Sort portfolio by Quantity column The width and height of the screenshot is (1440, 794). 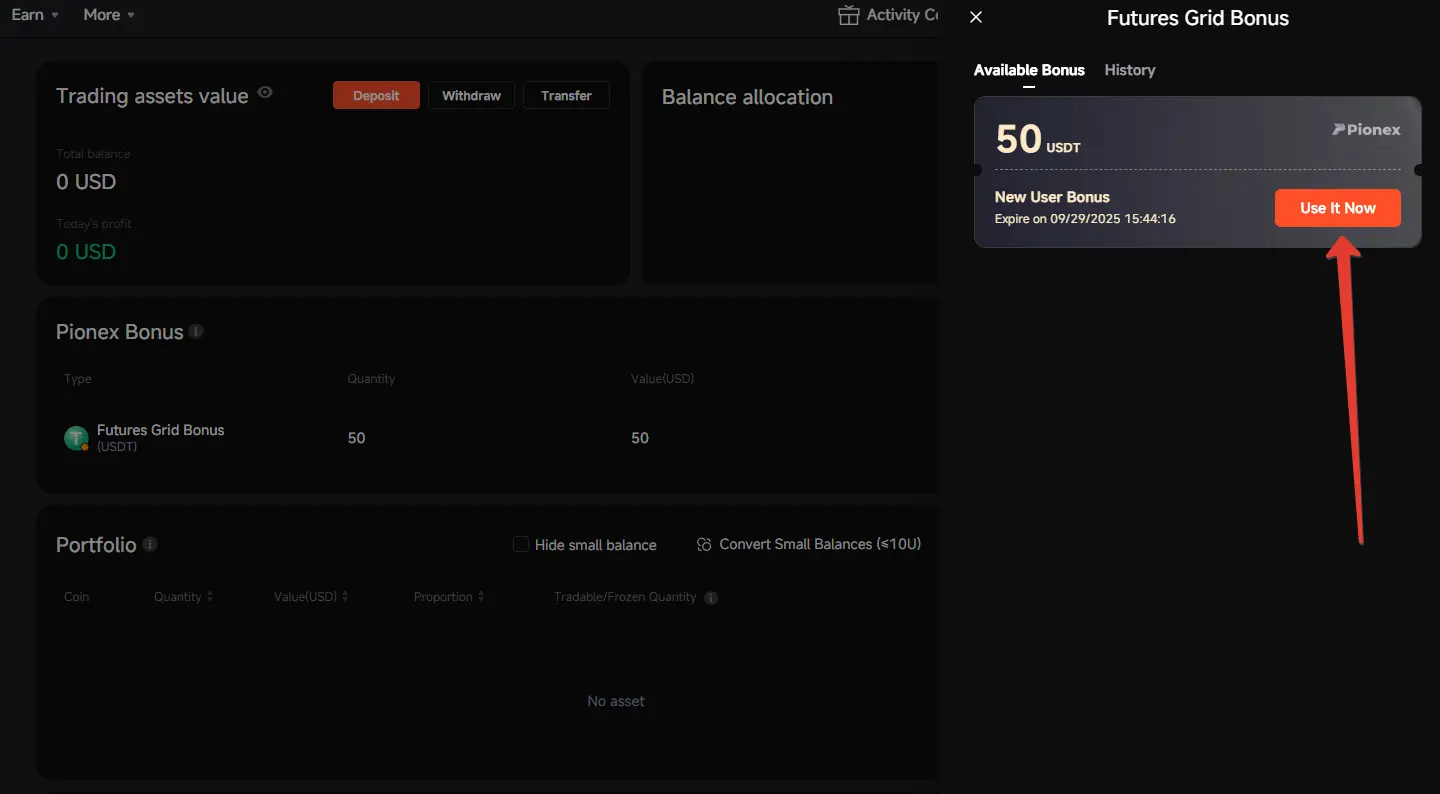183,597
